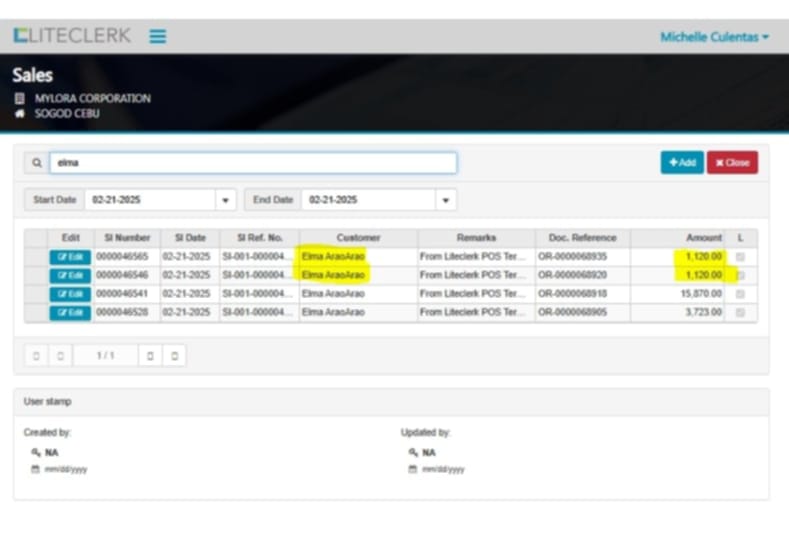Image resolution: width=789 pixels, height=551 pixels.
Task: Click the red Close button
Action: coord(732,163)
